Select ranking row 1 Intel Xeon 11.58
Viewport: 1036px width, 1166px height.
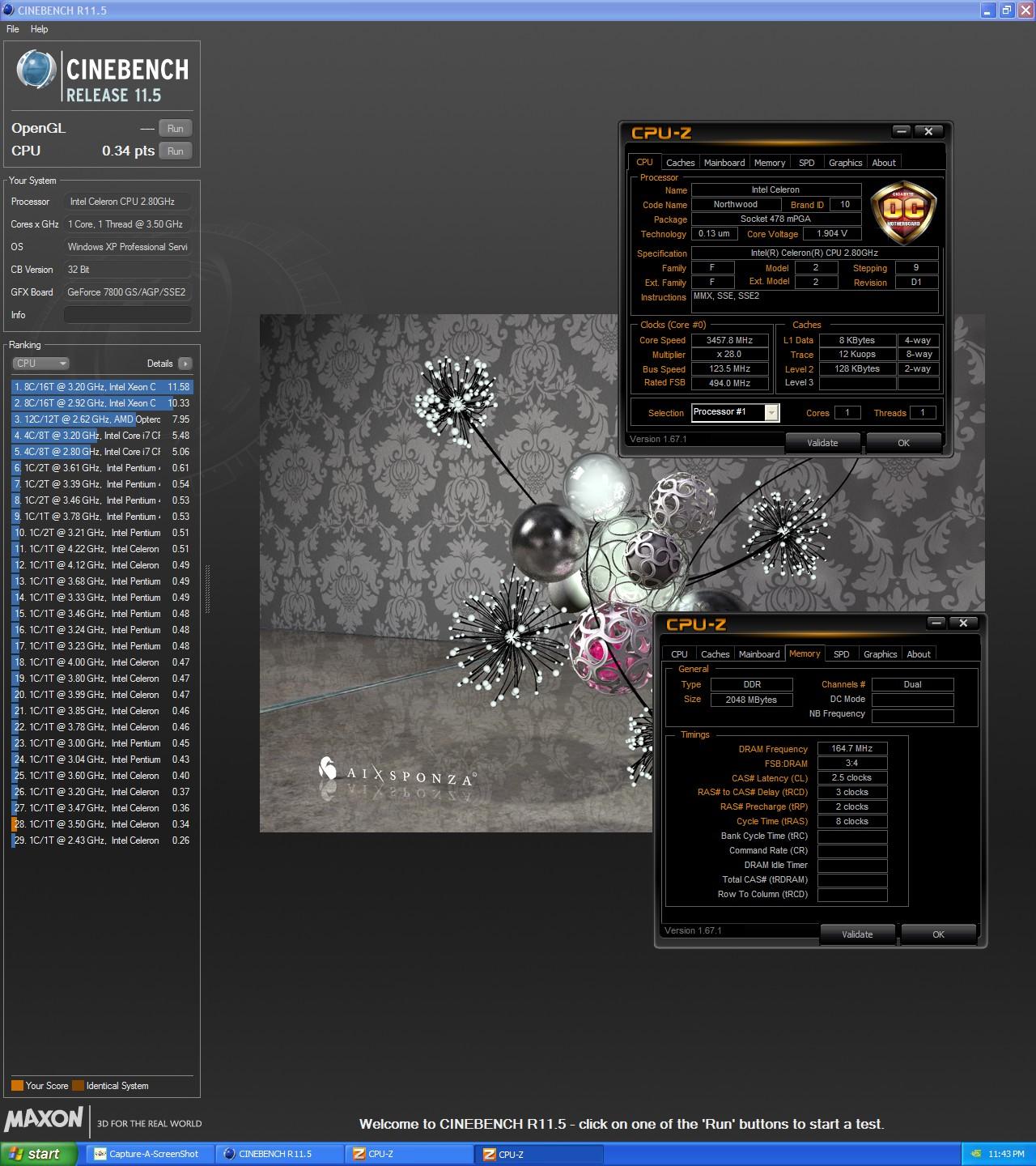pos(102,387)
